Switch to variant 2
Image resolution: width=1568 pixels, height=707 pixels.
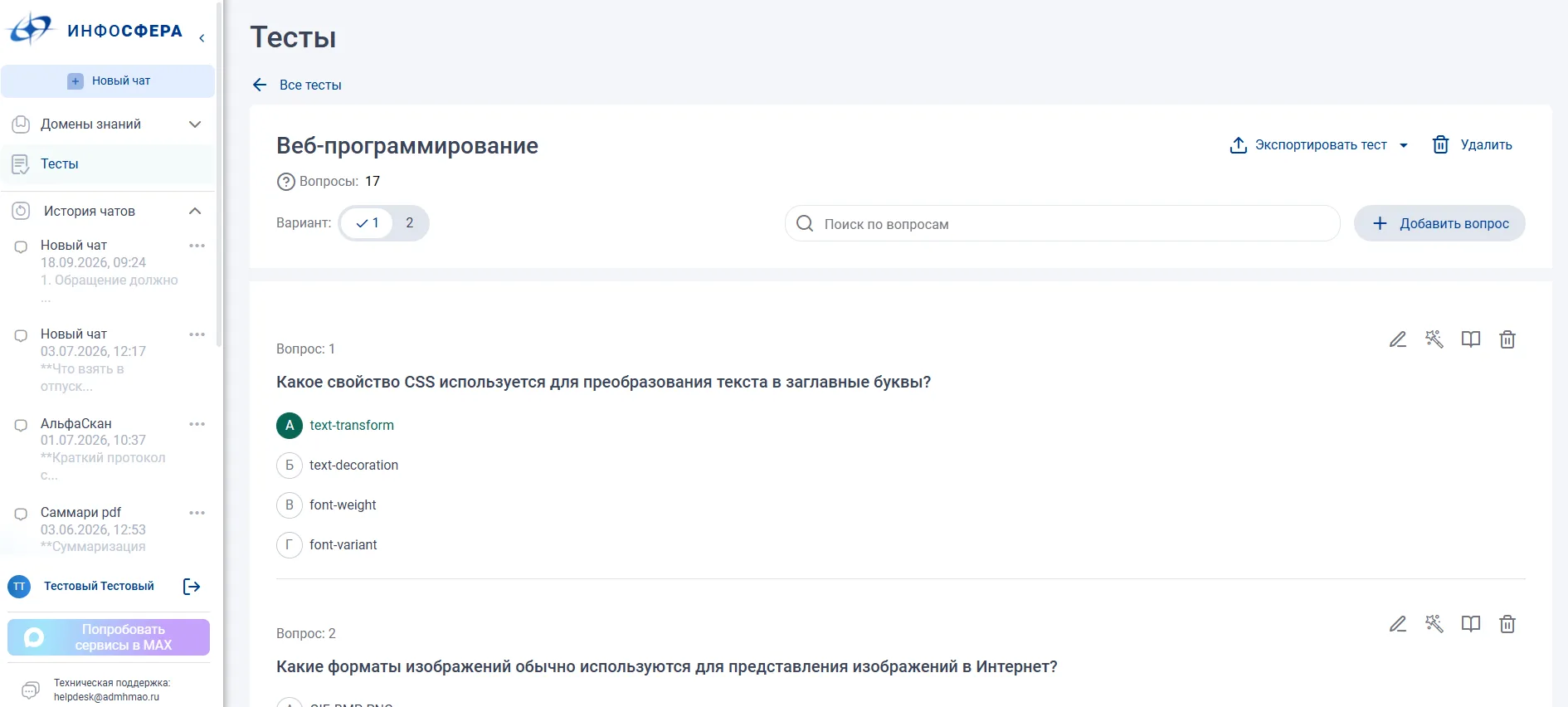point(409,223)
